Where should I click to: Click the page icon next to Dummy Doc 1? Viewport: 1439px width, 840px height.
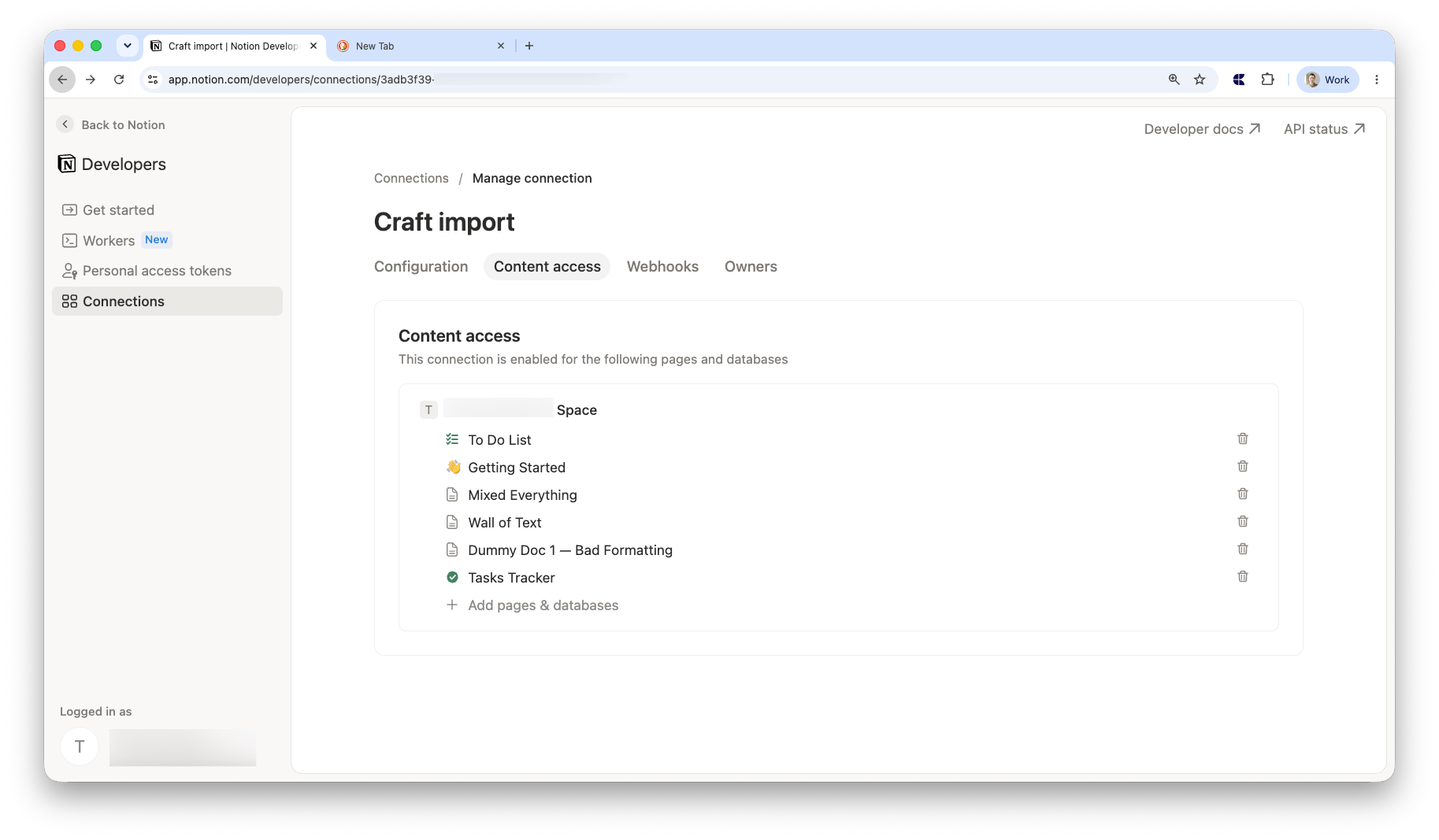click(x=452, y=550)
